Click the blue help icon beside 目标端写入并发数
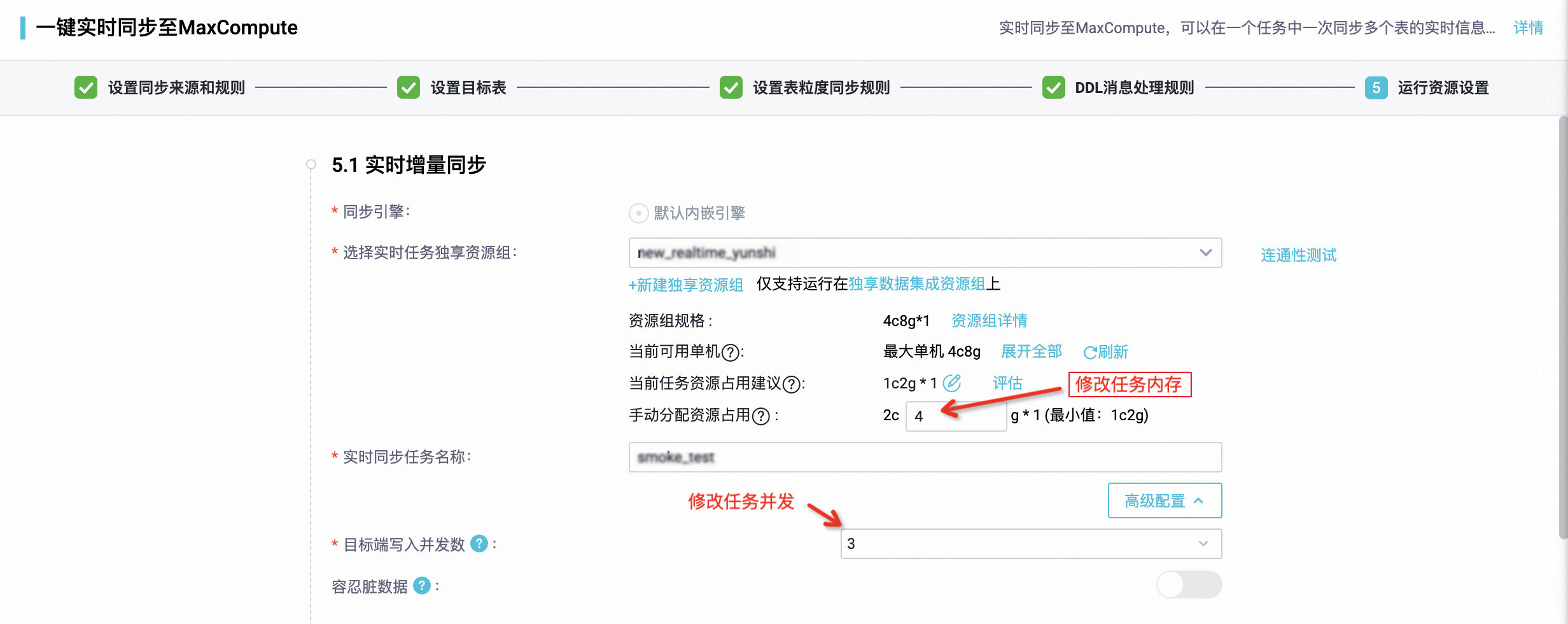Screen dimensions: 1568x624 (x=479, y=544)
